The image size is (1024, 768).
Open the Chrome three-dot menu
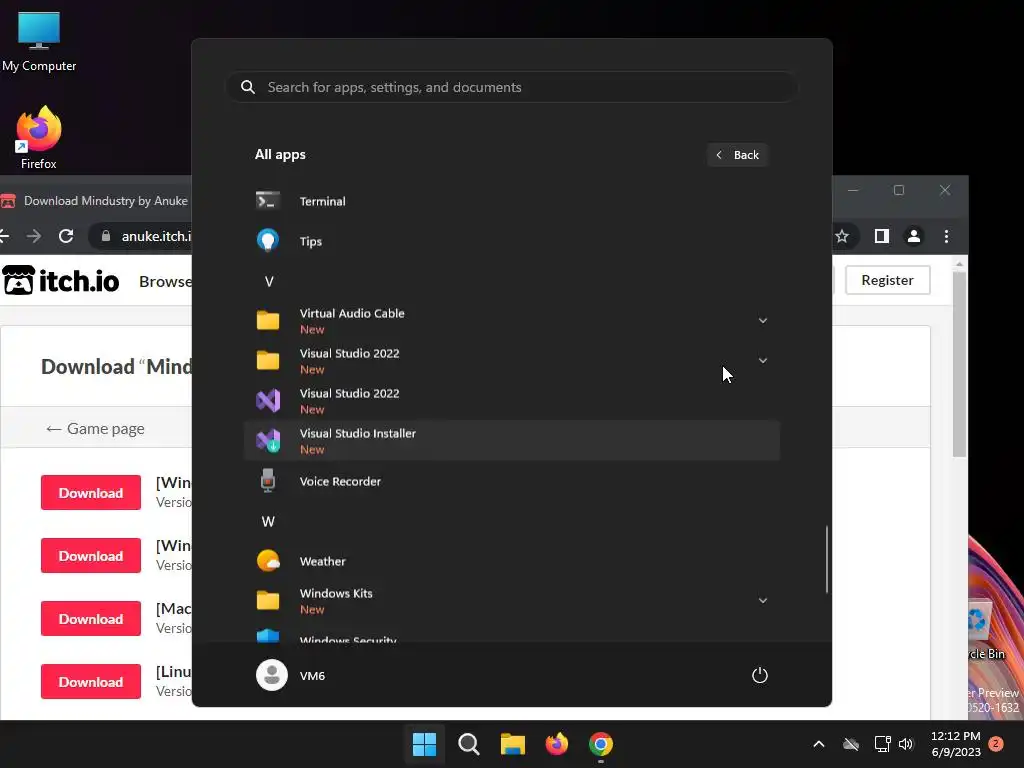pos(946,236)
